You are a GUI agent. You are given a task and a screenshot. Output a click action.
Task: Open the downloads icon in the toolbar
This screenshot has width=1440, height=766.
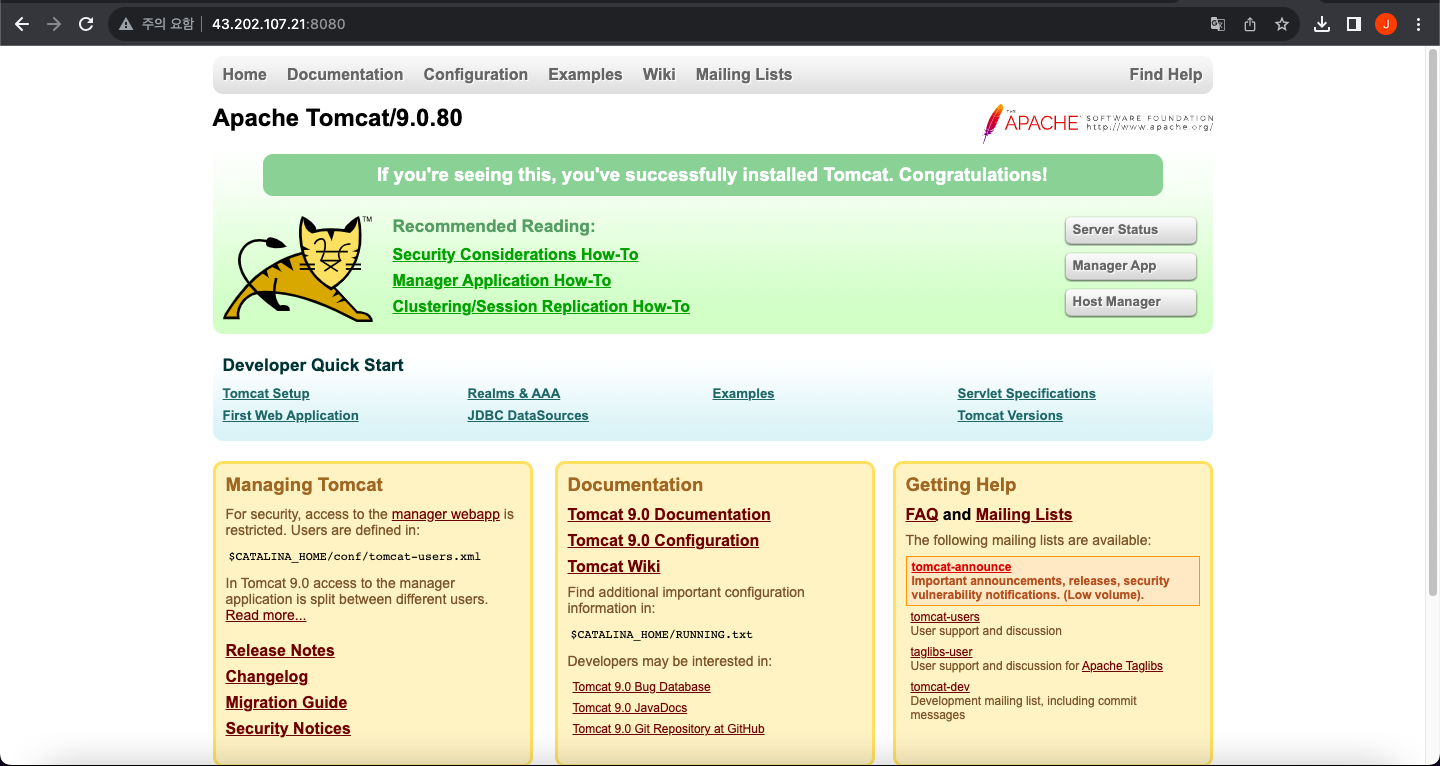click(1322, 24)
